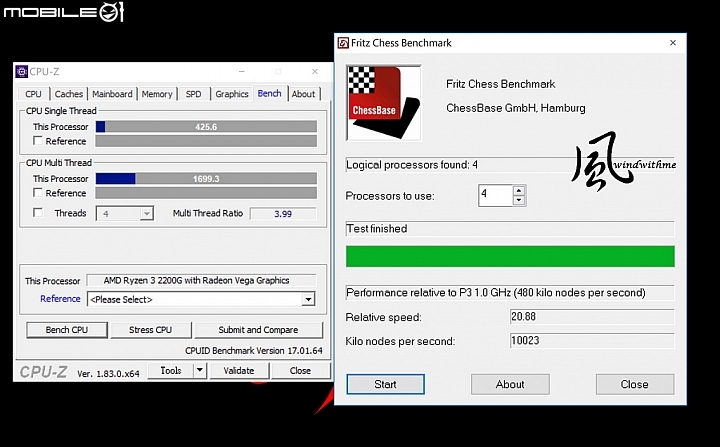Click the Multi Thread Ratio value 3.99
The width and height of the screenshot is (720, 447).
click(283, 214)
